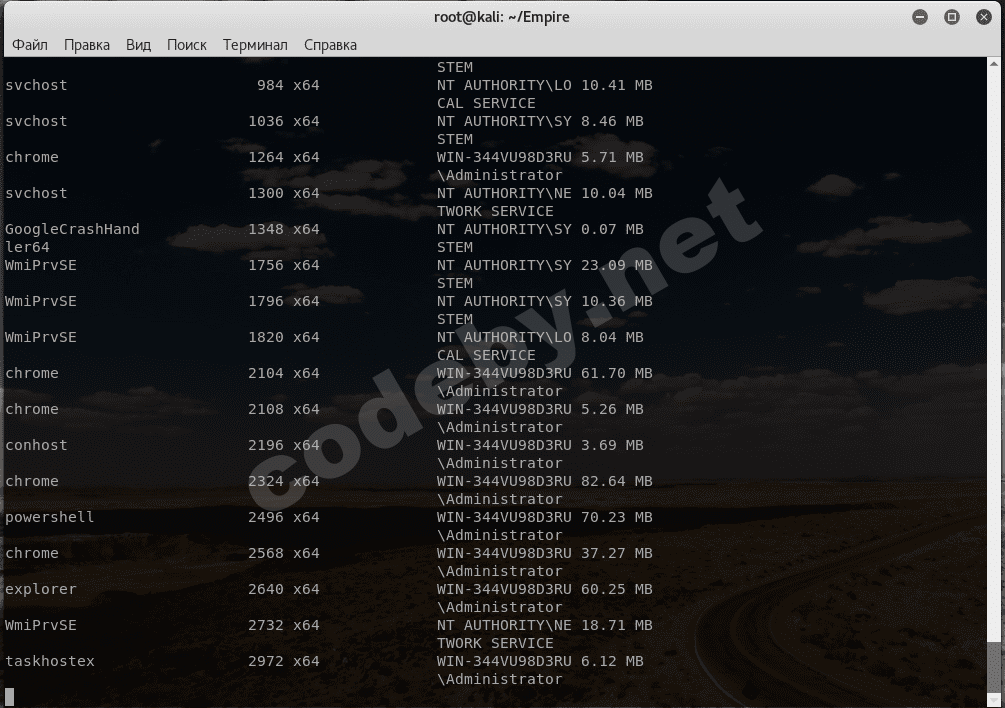This screenshot has height=708, width=1005.
Task: Close the root@kali terminal window
Action: 984,17
